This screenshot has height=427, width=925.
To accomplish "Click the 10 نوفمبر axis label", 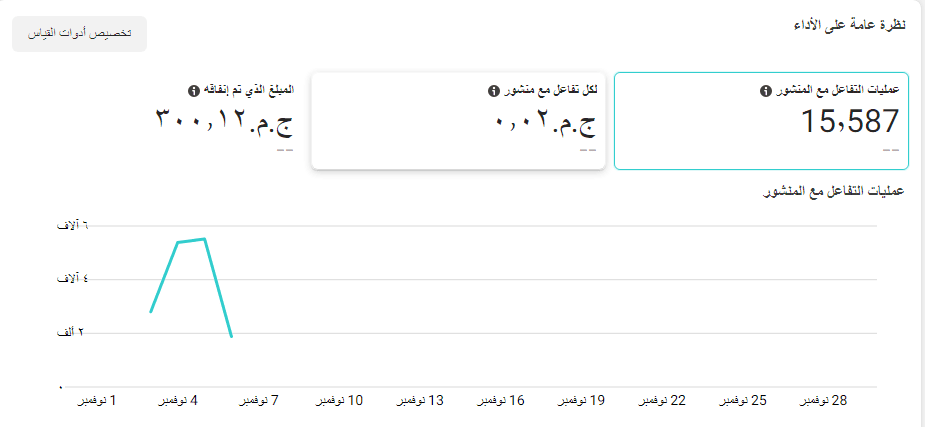I will click(x=339, y=401).
